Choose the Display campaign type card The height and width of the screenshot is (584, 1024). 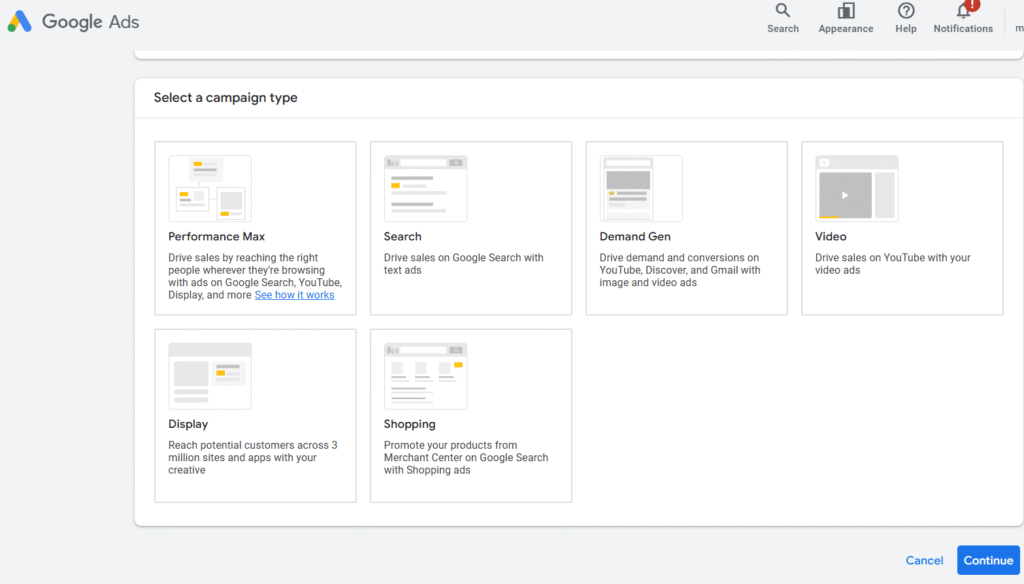pos(255,415)
